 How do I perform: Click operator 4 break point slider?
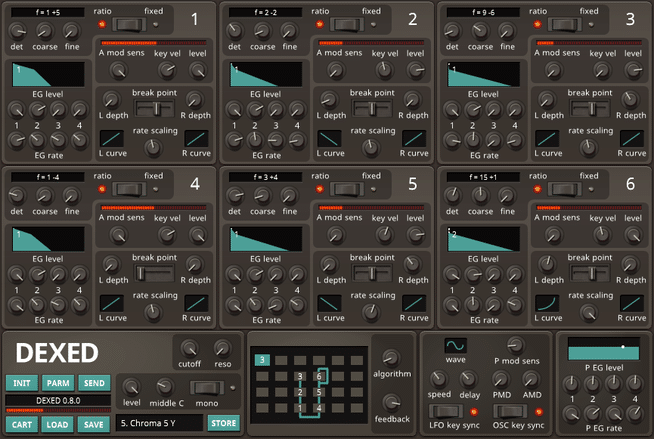(154, 273)
